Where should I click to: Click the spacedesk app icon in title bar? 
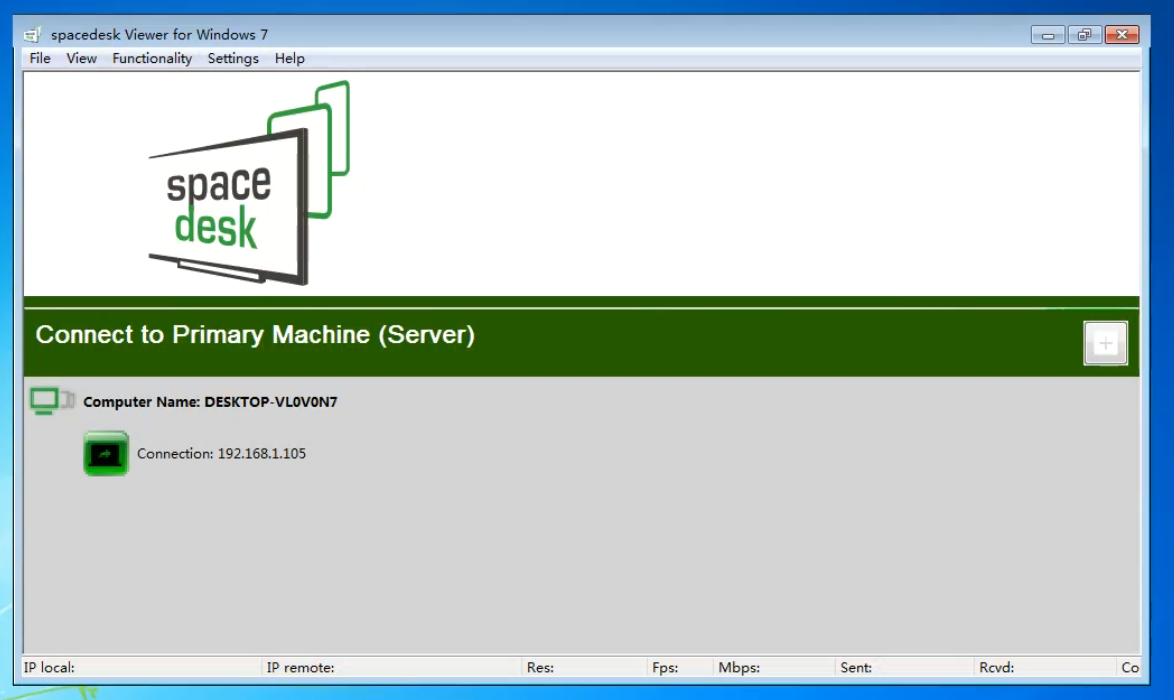pos(33,35)
